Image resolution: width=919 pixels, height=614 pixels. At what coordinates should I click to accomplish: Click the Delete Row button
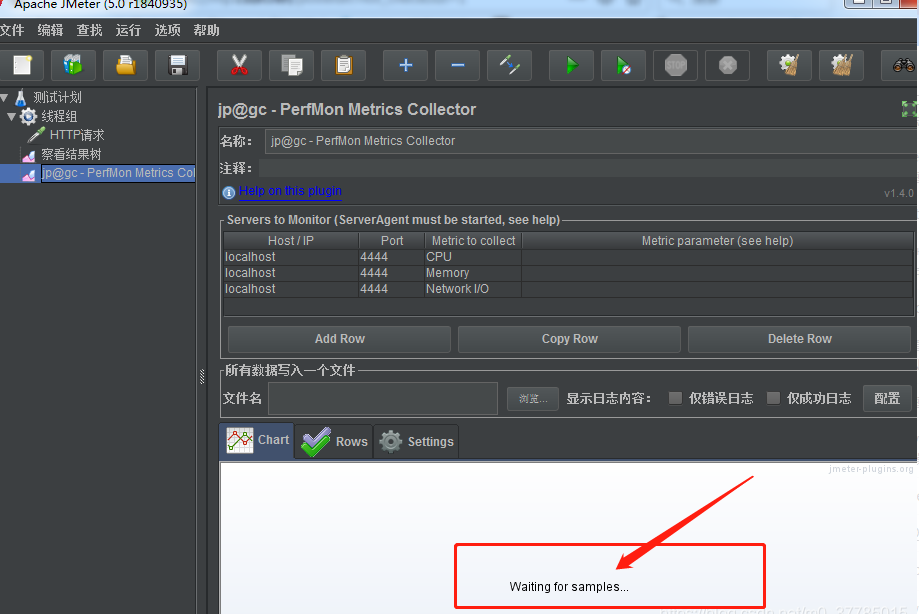point(799,339)
